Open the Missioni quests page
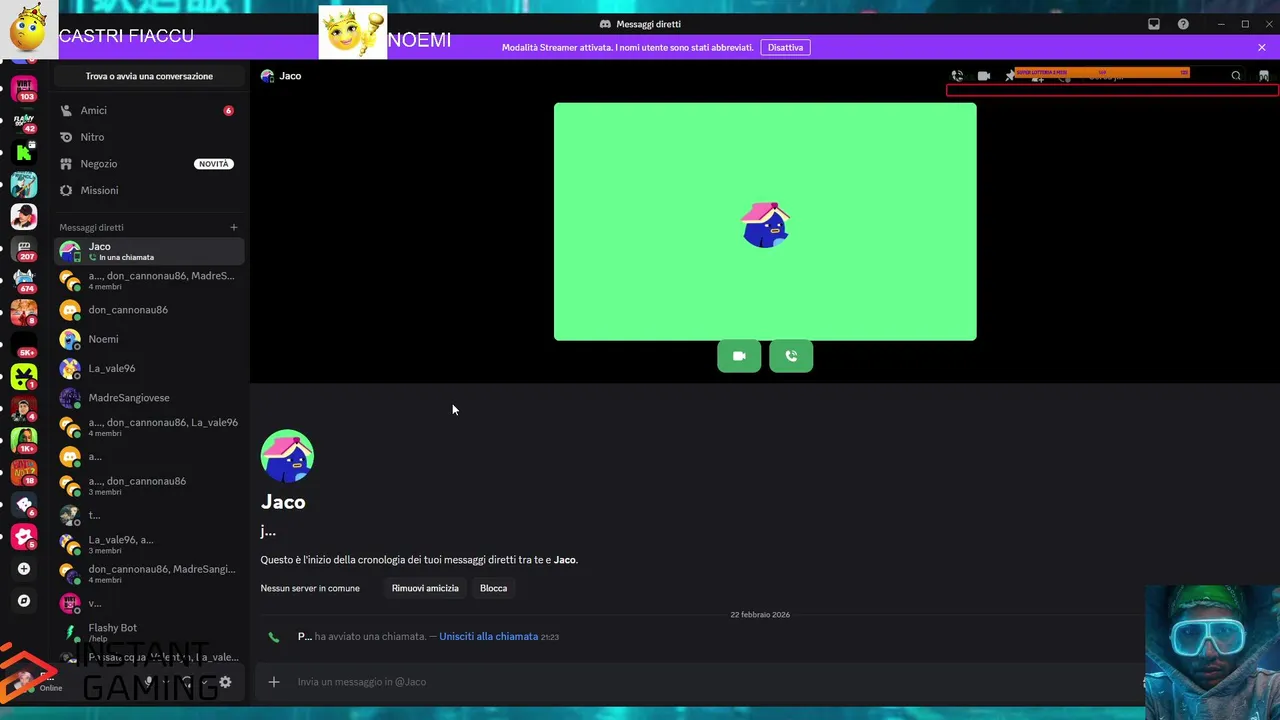The height and width of the screenshot is (720, 1280). 148,190
